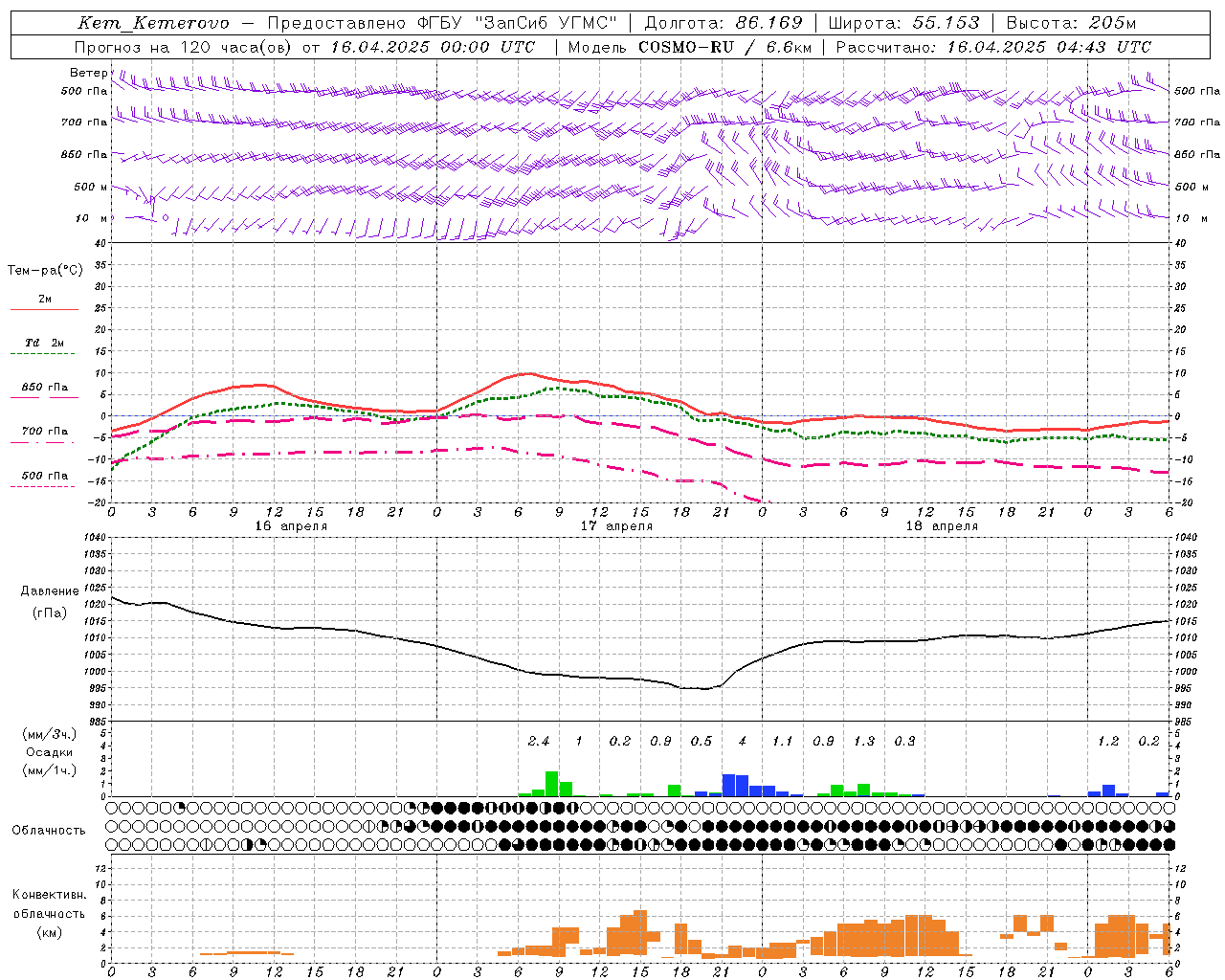Click the forecast text Прогноз на 120 часа(ов)
1225x980 pixels.
tap(185, 47)
